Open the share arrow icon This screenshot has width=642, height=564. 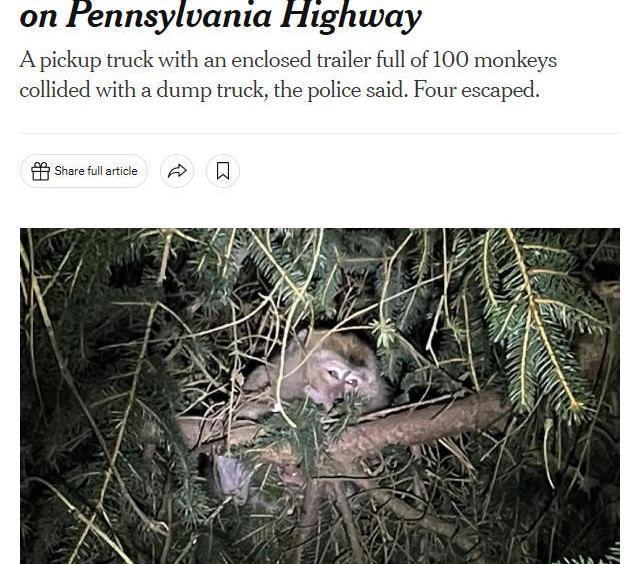point(177,171)
